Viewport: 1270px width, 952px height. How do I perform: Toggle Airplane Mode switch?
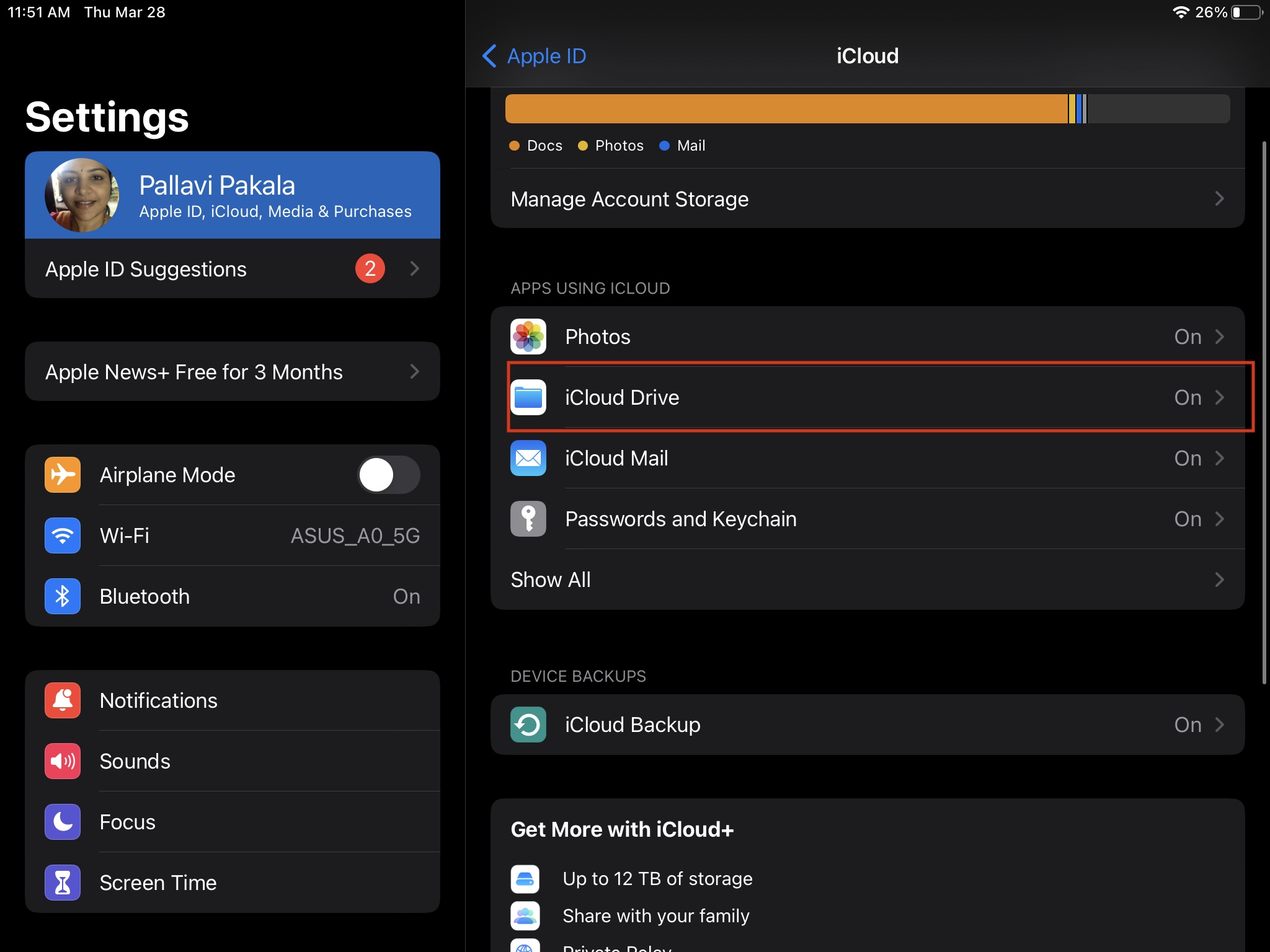[x=389, y=475]
